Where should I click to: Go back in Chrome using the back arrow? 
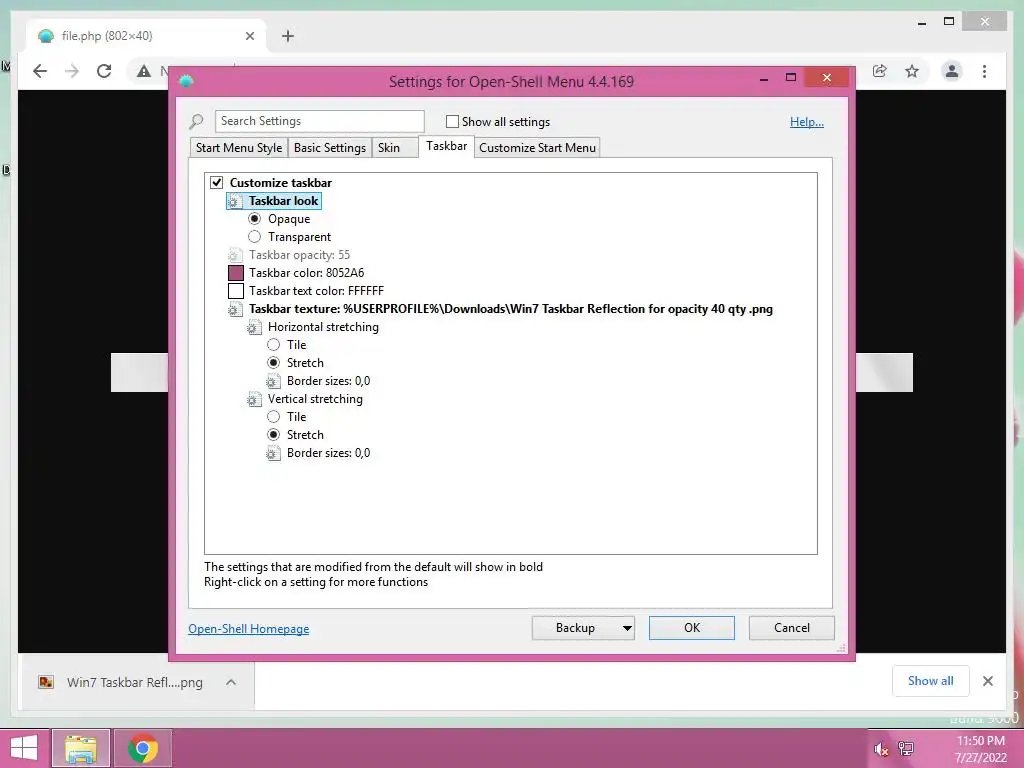(x=40, y=71)
